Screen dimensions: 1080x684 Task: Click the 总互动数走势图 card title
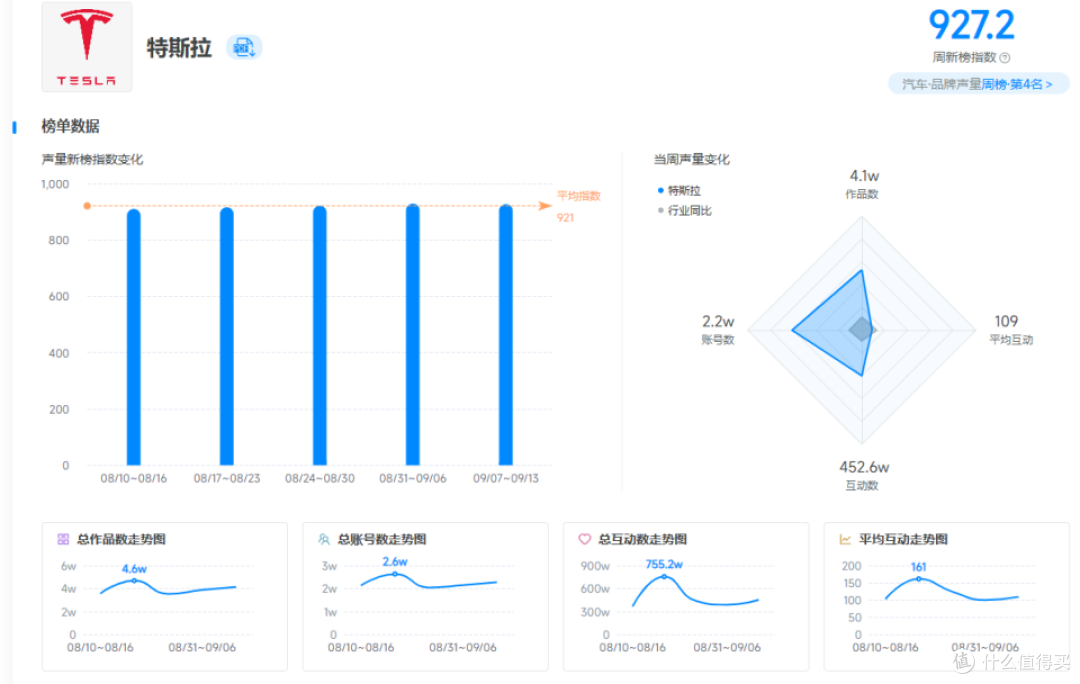[x=643, y=539]
